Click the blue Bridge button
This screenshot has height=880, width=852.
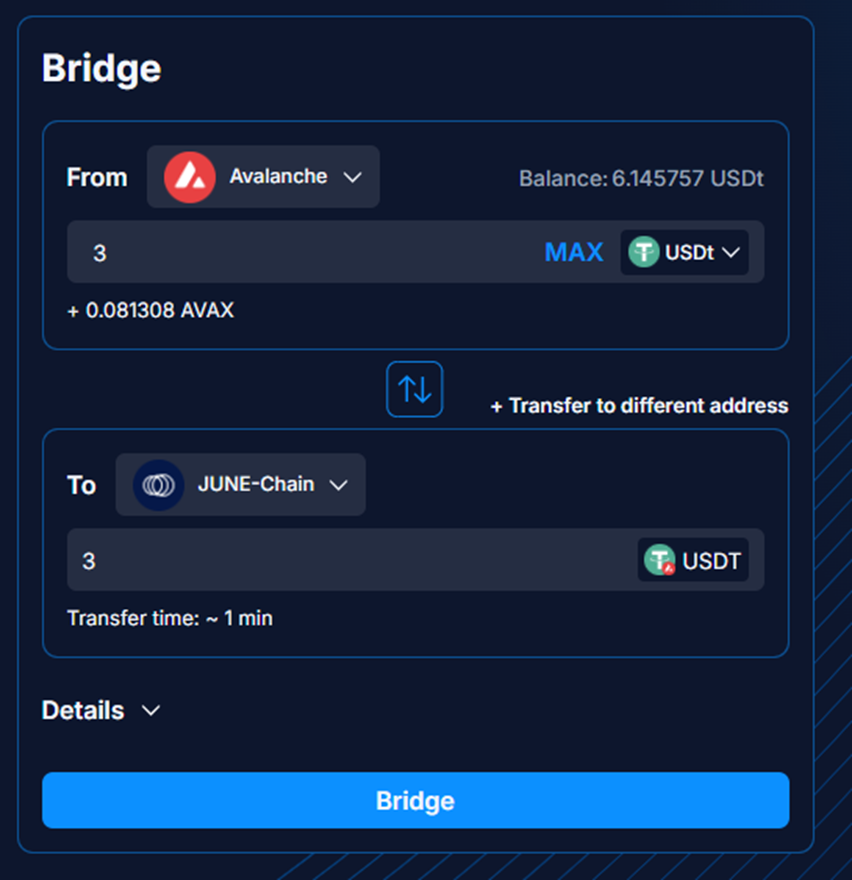(x=415, y=800)
